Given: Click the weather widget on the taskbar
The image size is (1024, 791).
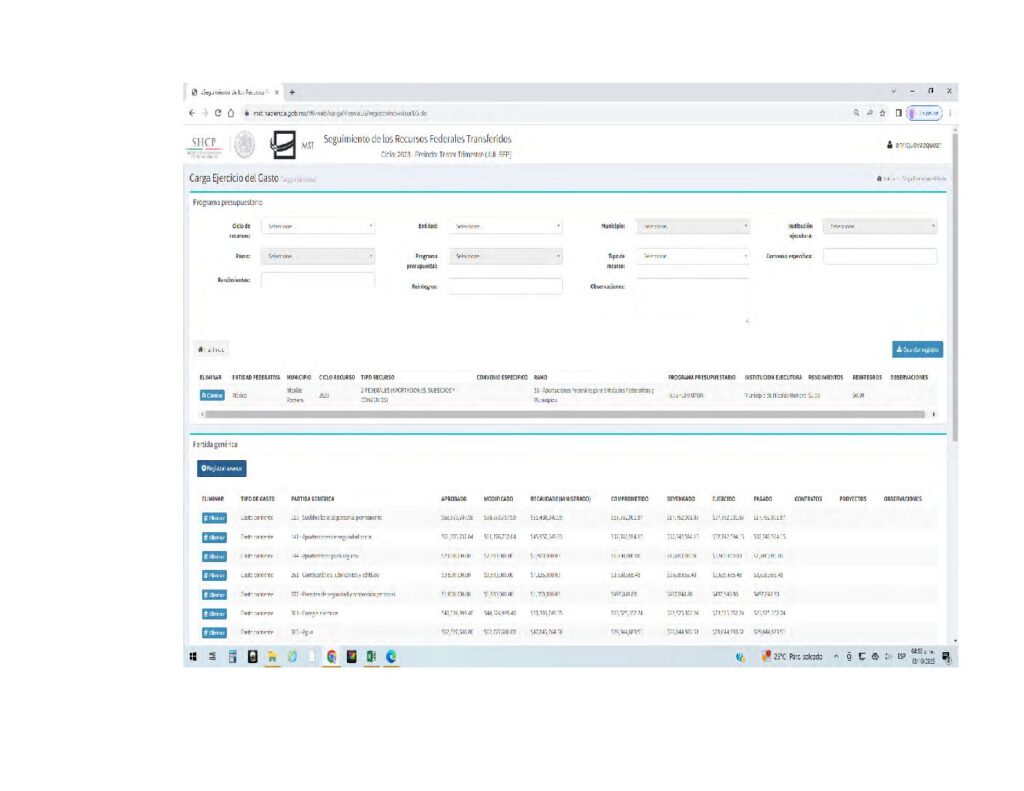Looking at the screenshot, I should click(x=792, y=656).
